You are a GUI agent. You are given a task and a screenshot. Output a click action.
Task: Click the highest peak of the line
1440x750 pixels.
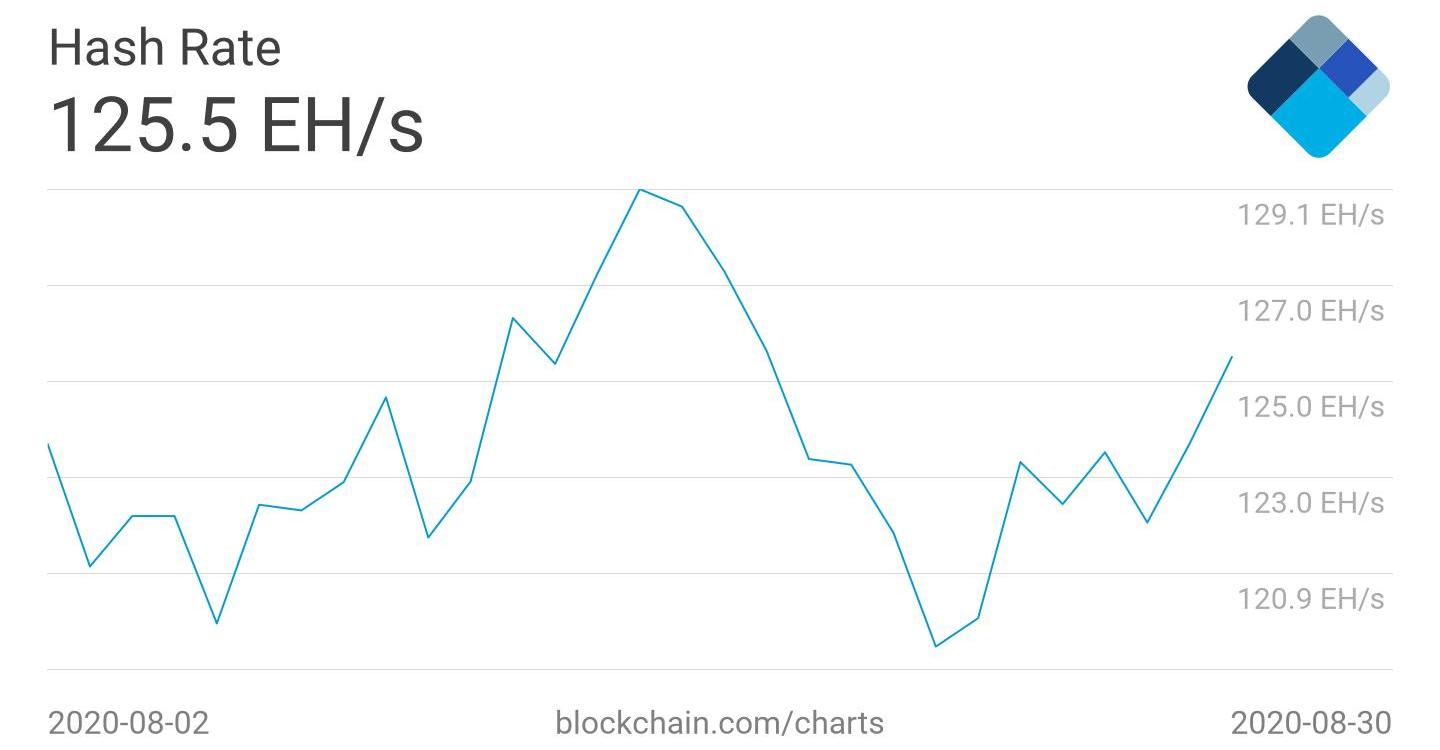point(639,190)
